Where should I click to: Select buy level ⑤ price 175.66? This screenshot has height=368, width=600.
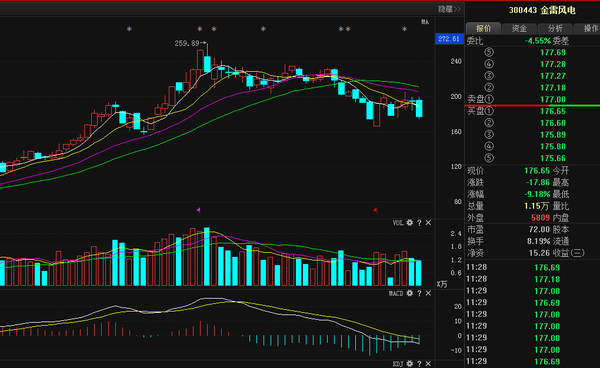553,158
